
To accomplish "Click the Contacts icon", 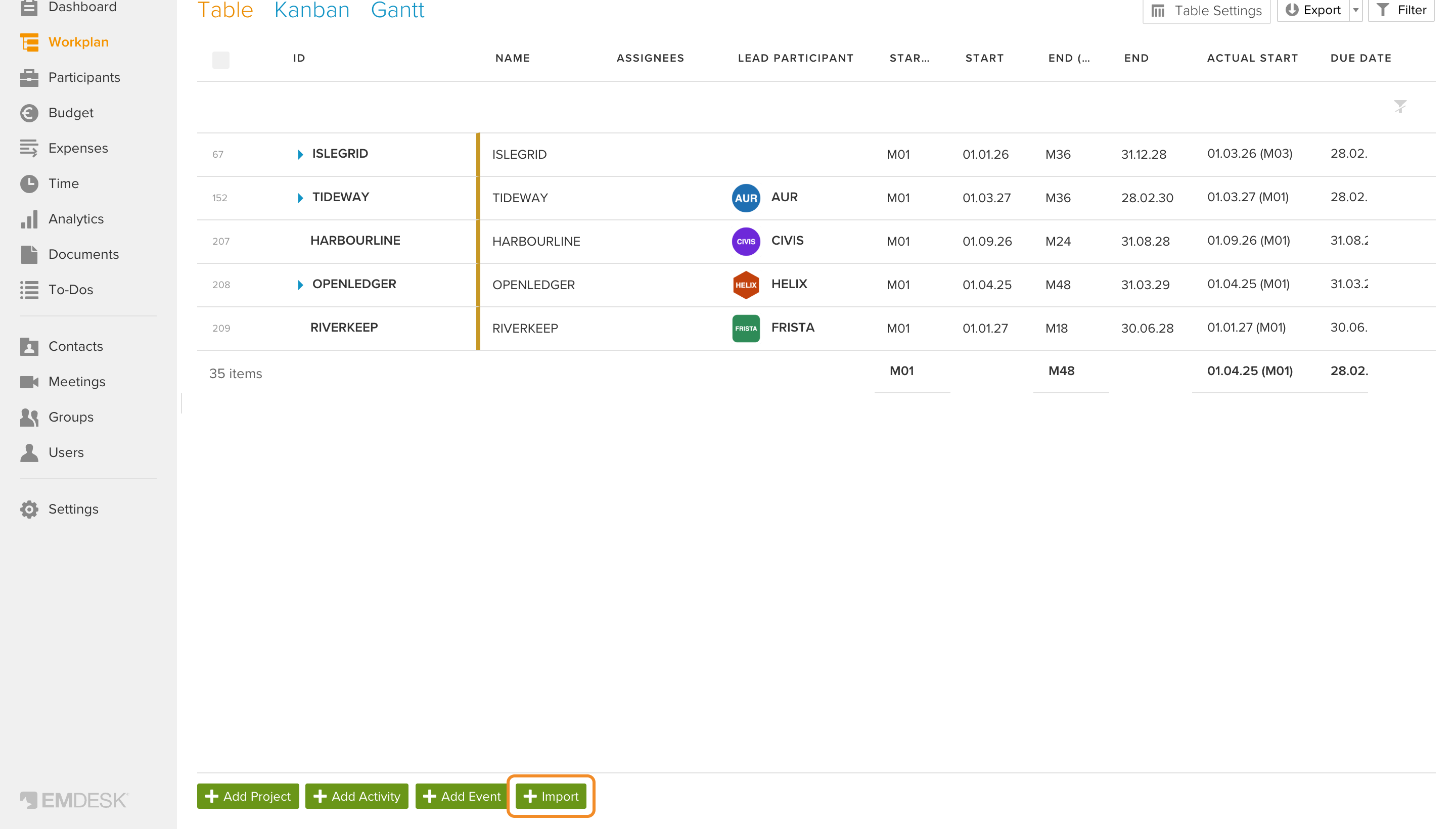I will tap(29, 346).
